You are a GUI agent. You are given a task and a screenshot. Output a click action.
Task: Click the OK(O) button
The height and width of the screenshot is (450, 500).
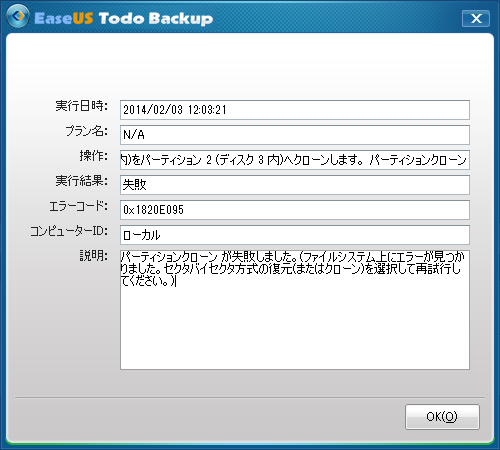click(442, 417)
